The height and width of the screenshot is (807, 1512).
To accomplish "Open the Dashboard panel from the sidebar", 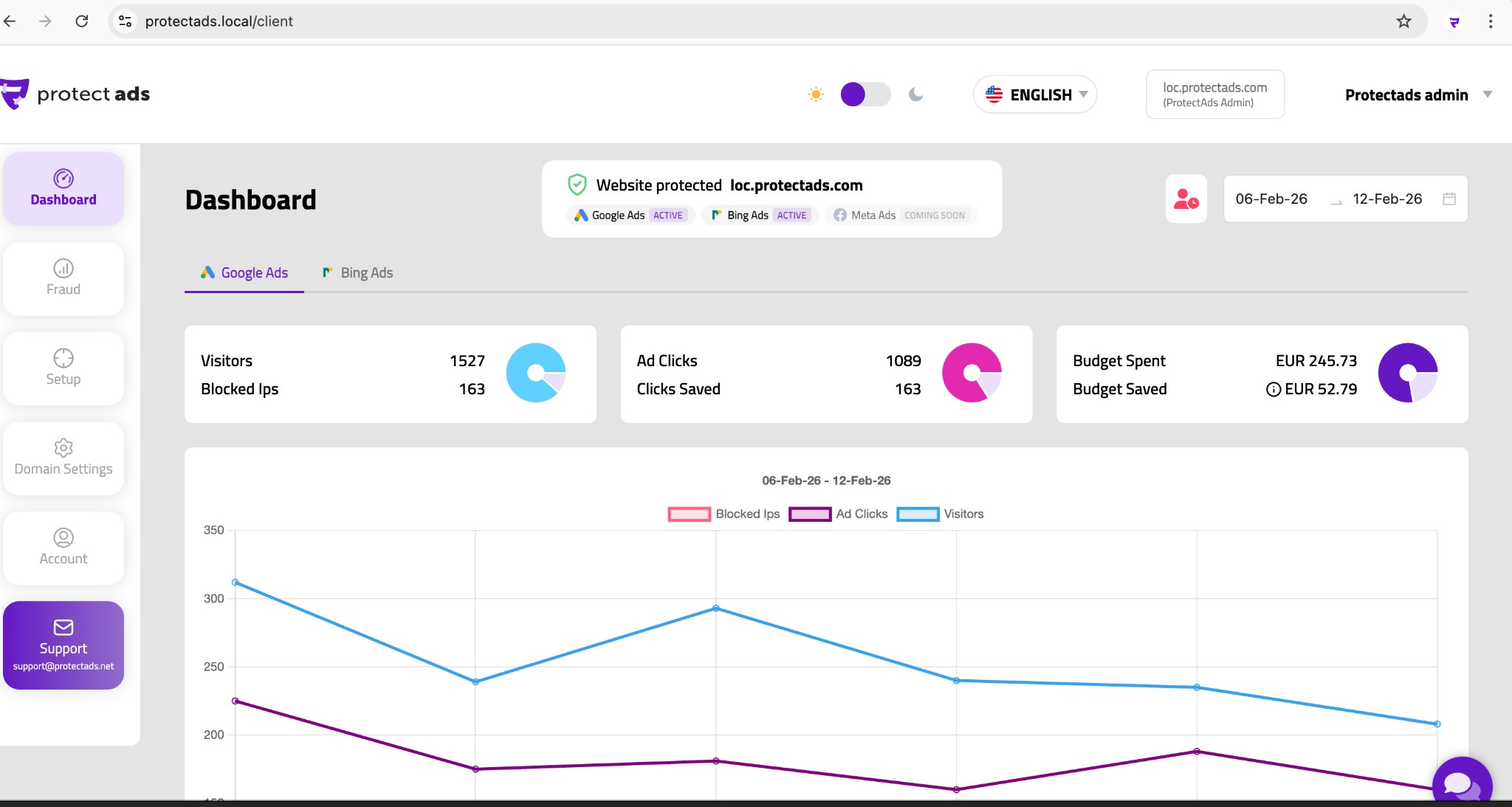I will [63, 188].
